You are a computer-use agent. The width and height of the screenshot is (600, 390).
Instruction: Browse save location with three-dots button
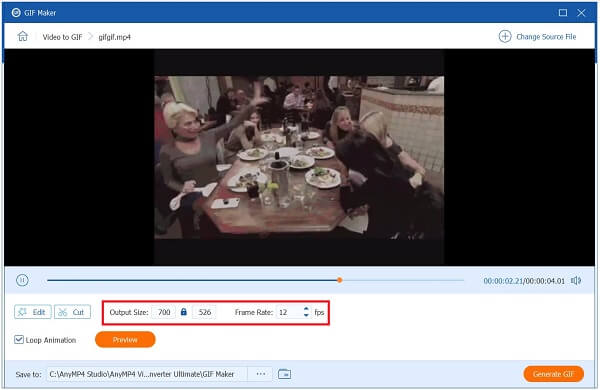coord(261,374)
